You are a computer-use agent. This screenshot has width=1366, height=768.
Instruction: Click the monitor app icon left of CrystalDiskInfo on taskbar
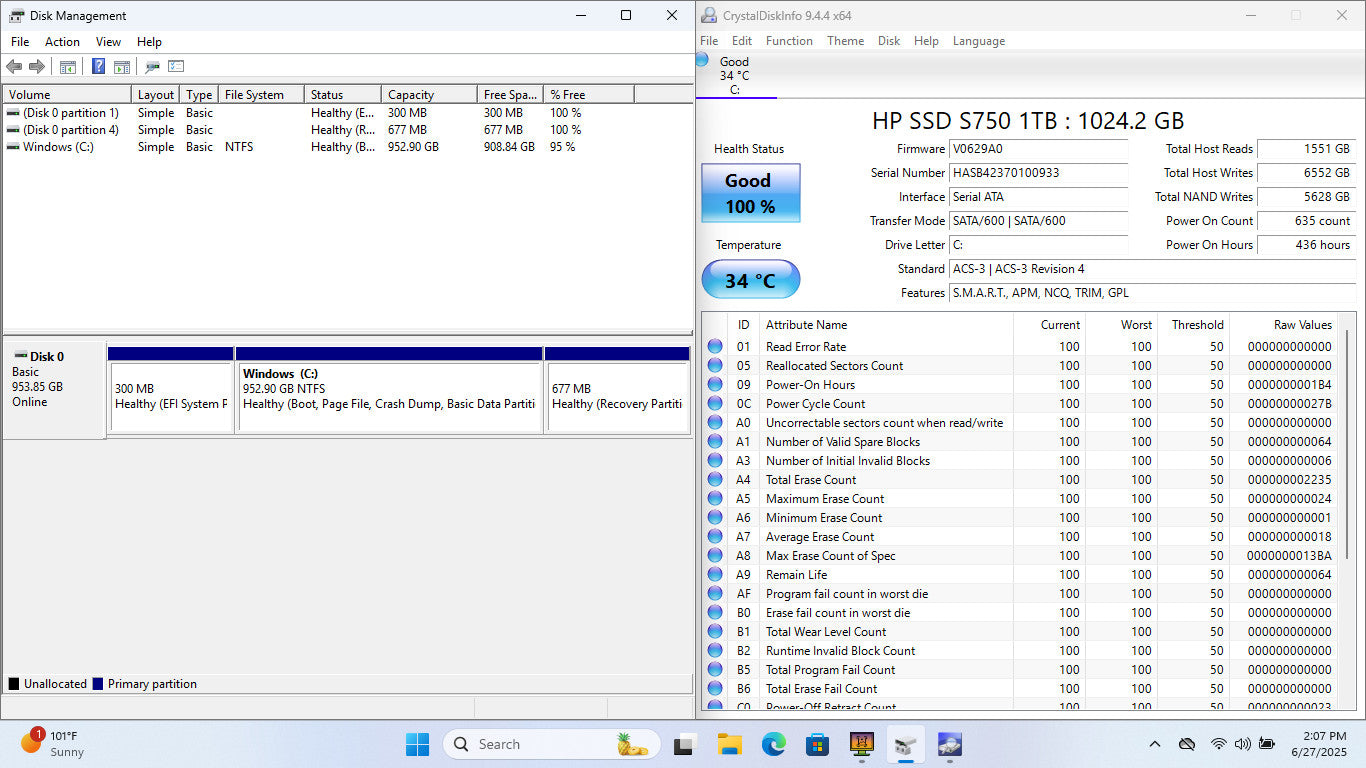tap(861, 744)
